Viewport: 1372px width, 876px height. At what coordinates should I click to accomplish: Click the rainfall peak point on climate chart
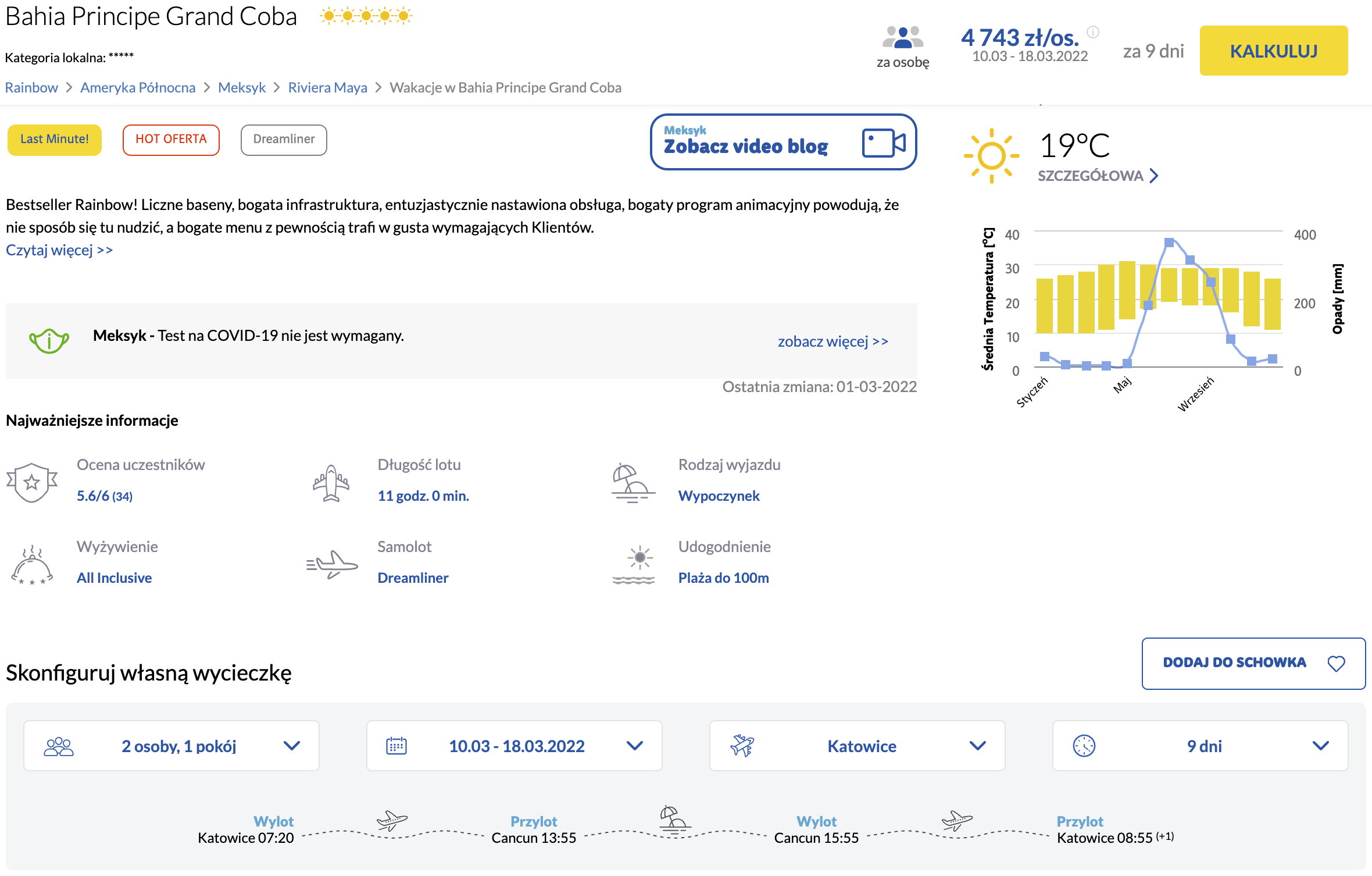tap(1169, 243)
